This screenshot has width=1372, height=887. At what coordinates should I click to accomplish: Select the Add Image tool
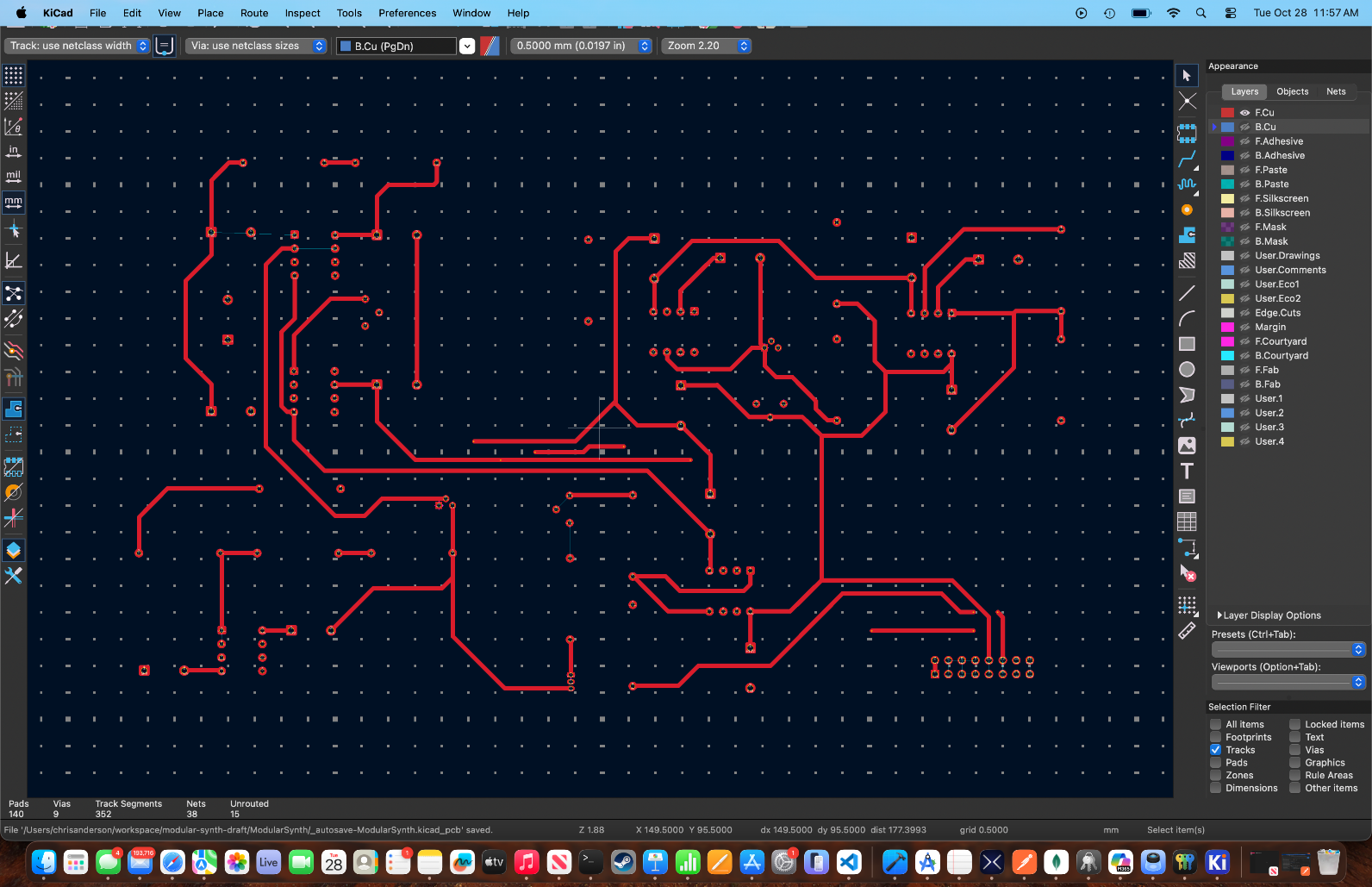pos(1187,446)
